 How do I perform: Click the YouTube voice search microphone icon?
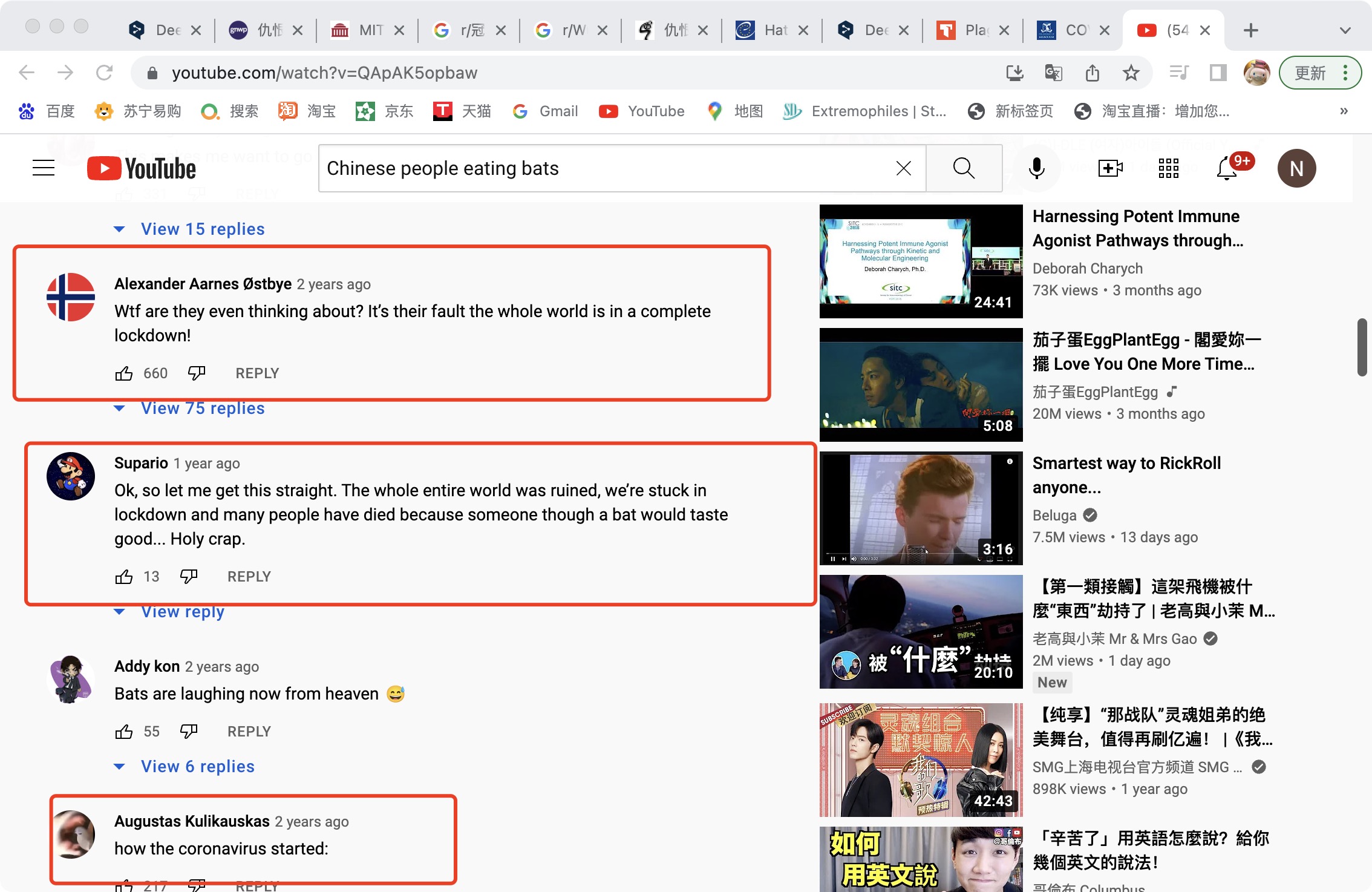pos(1036,168)
